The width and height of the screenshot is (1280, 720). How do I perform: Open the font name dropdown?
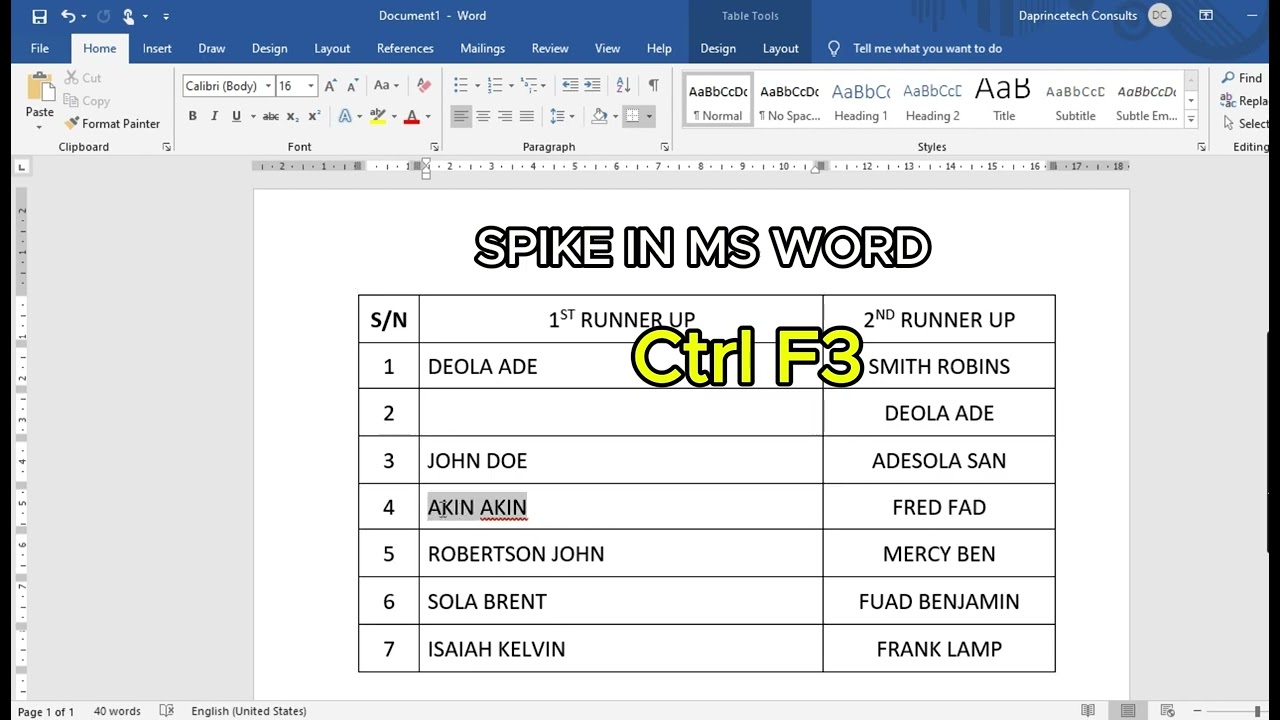[x=268, y=86]
